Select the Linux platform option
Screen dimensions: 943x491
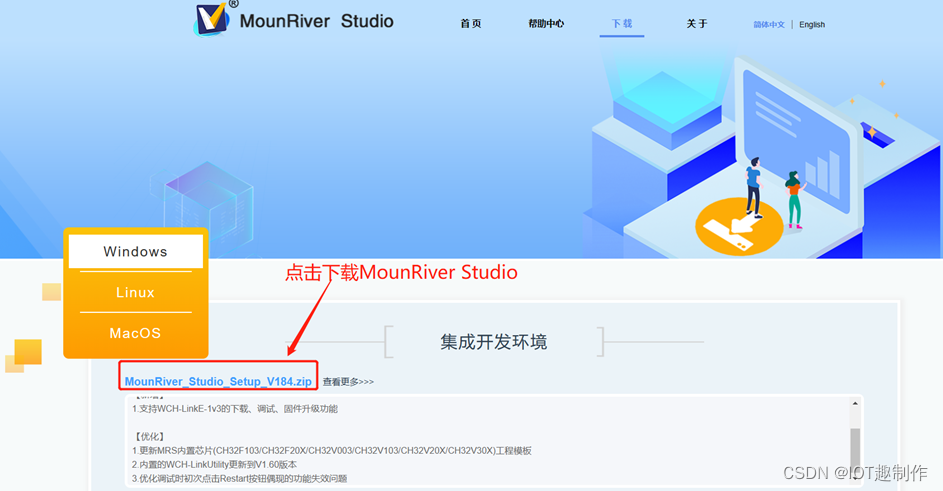tap(135, 292)
